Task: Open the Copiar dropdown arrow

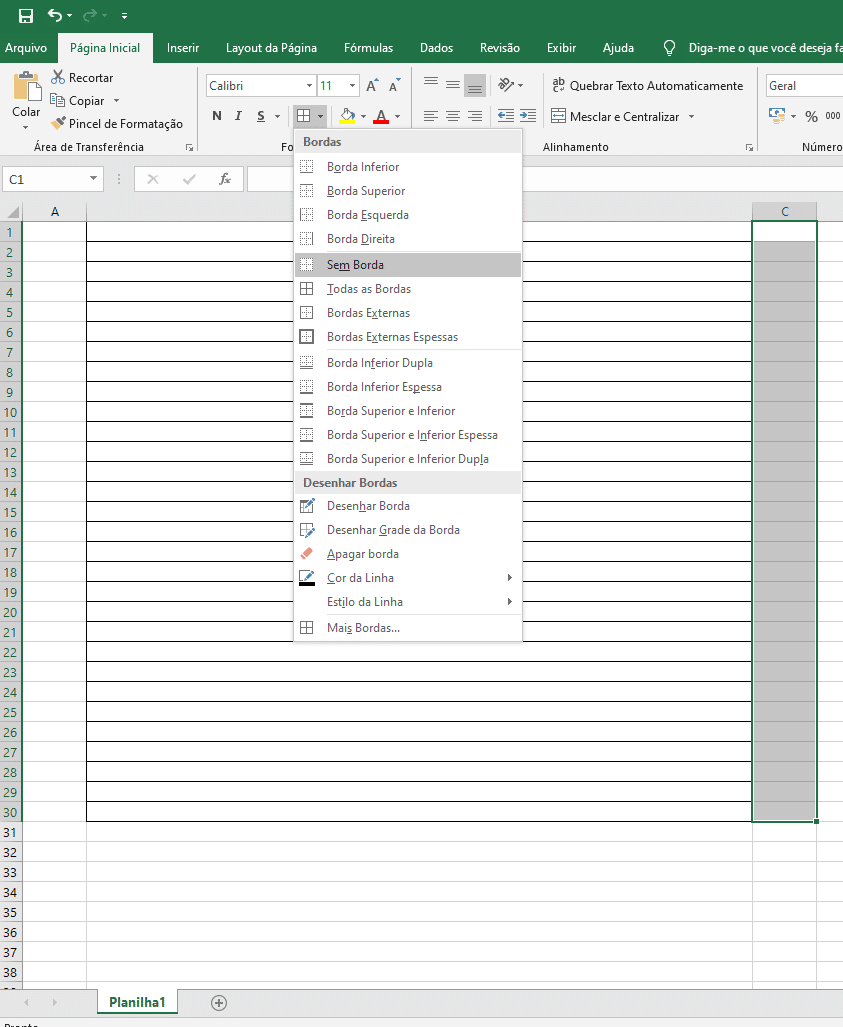Action: [x=117, y=101]
